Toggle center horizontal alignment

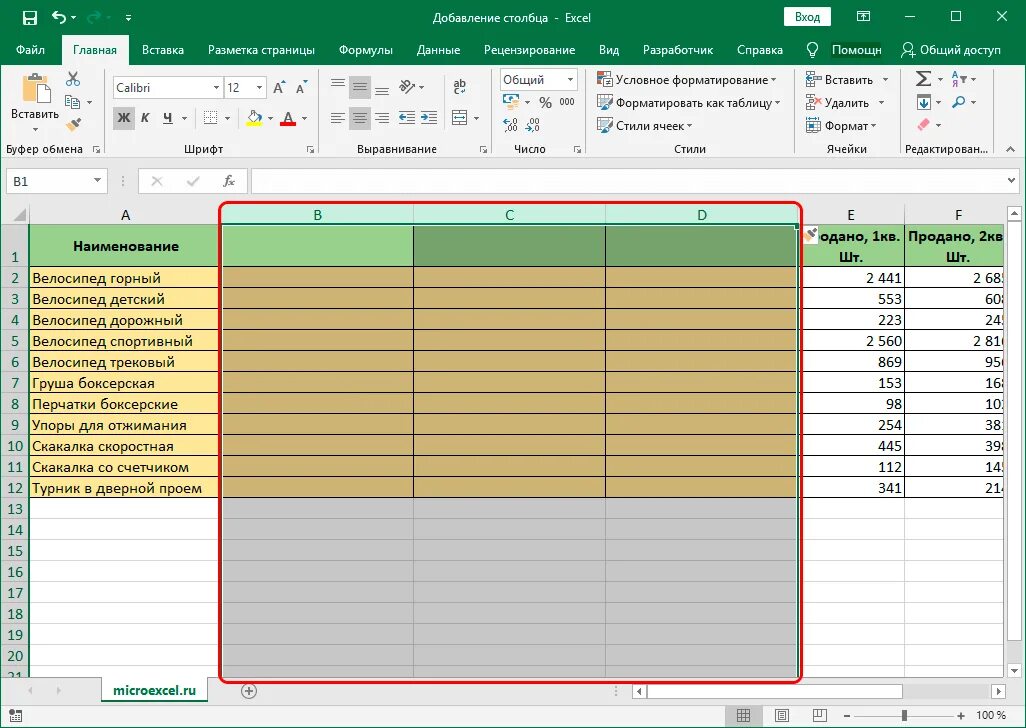(360, 118)
